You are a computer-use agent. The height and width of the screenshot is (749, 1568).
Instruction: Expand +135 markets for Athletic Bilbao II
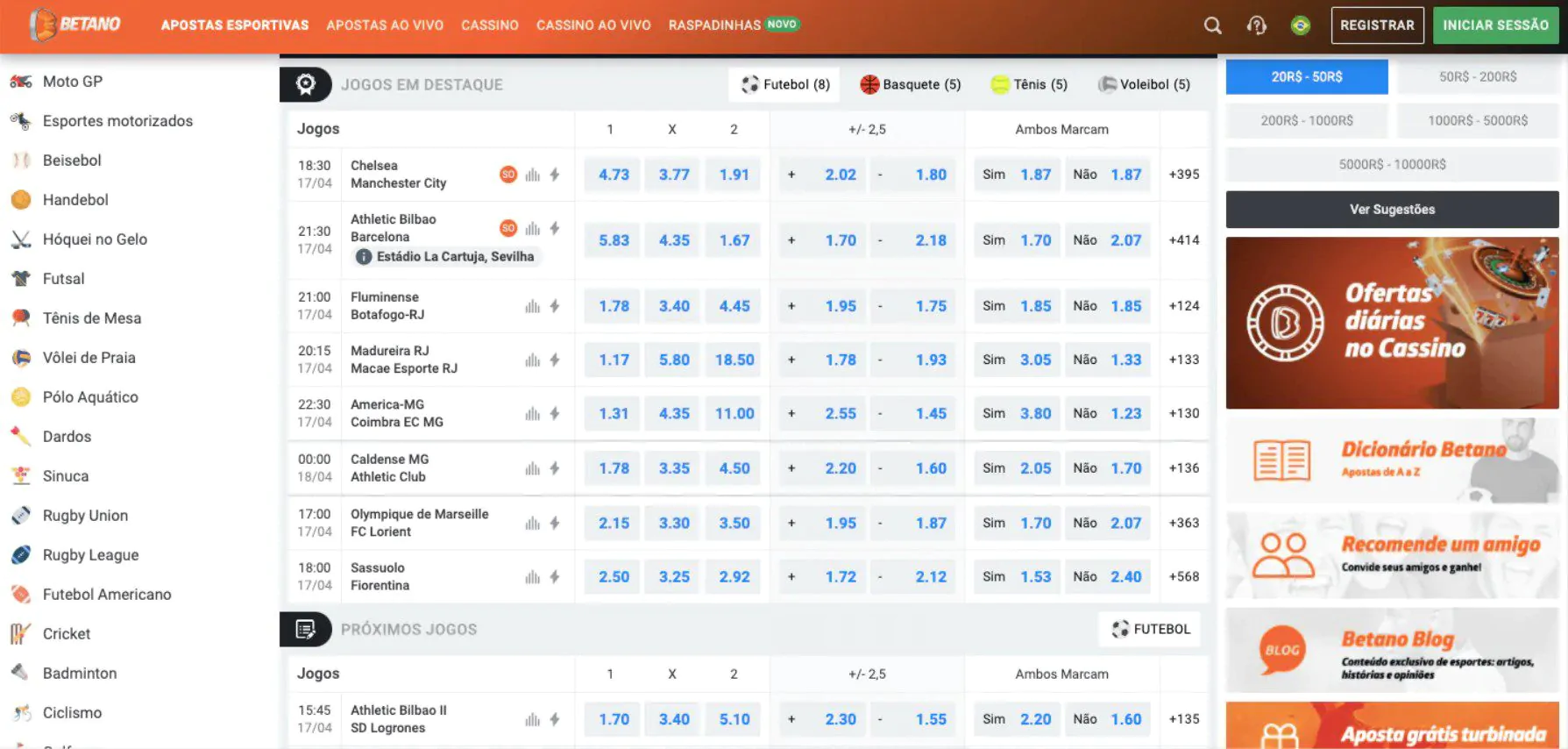click(x=1184, y=719)
